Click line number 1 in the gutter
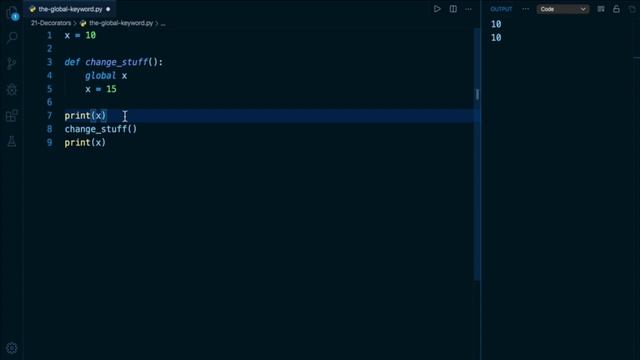Screen dimensions: 640x360 pyautogui.click(x=49, y=36)
